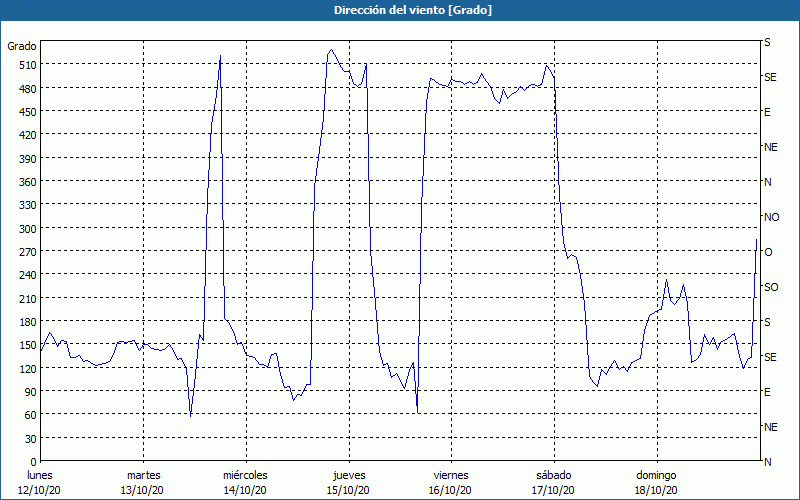Click the chart title 'Dirección del viento [Grado]'
Viewport: 800px width, 500px height.
point(413,10)
